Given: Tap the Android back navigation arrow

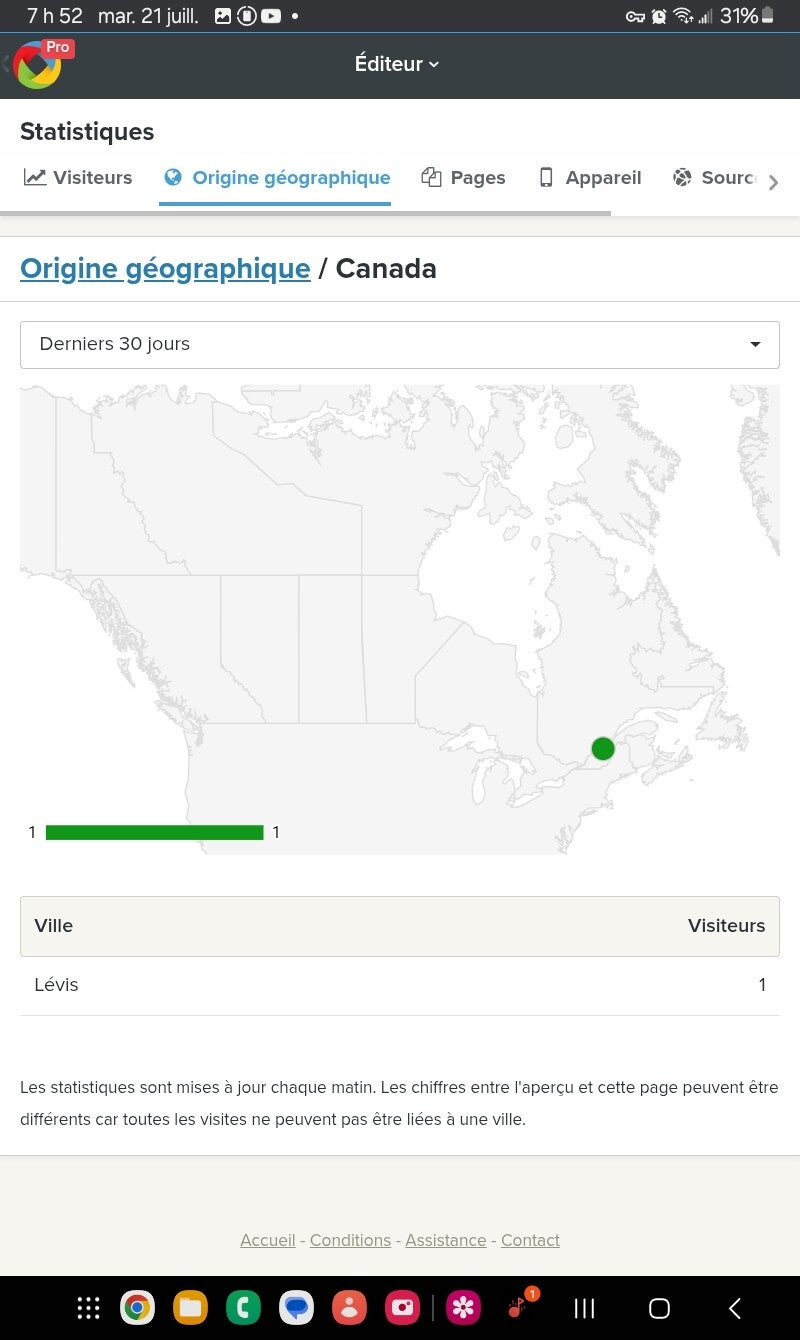Looking at the screenshot, I should click(735, 1308).
